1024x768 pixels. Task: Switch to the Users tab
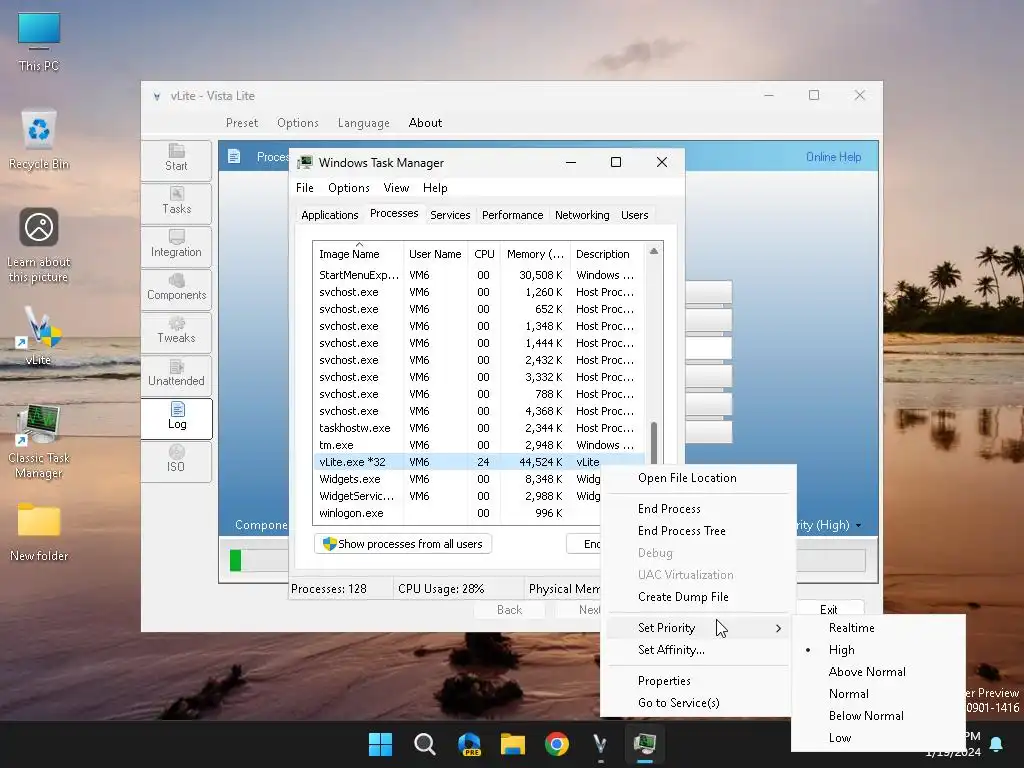(634, 215)
